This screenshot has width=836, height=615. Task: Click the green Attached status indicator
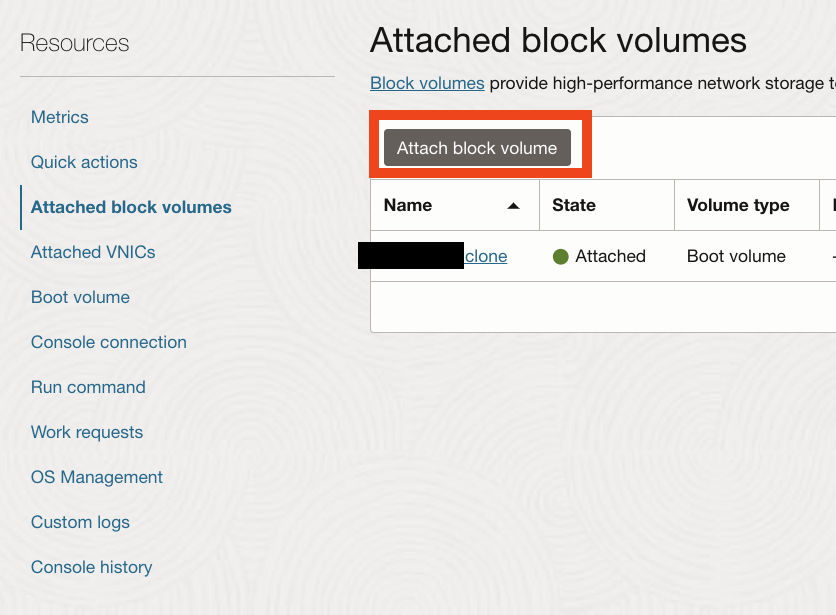[560, 257]
